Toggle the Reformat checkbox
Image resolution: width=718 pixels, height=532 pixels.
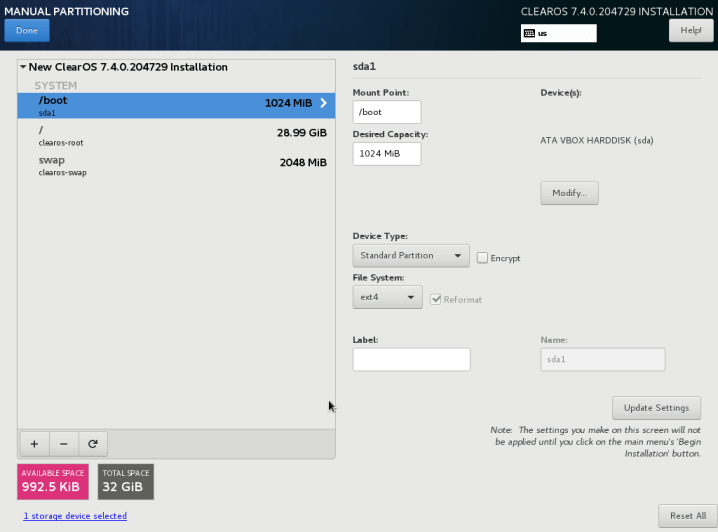click(x=435, y=299)
